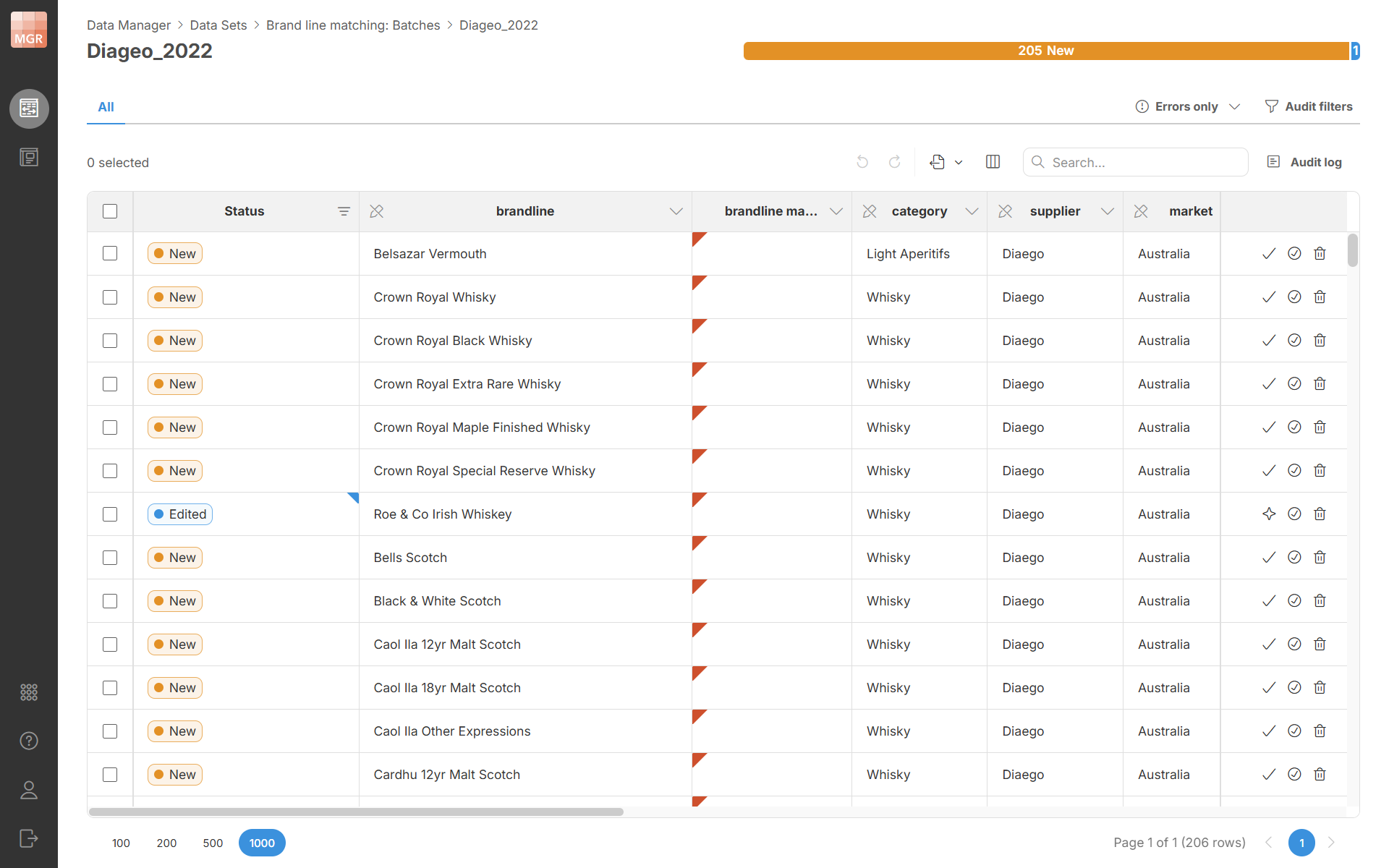Set page size to 500 rows
The height and width of the screenshot is (868, 1389).
213,843
